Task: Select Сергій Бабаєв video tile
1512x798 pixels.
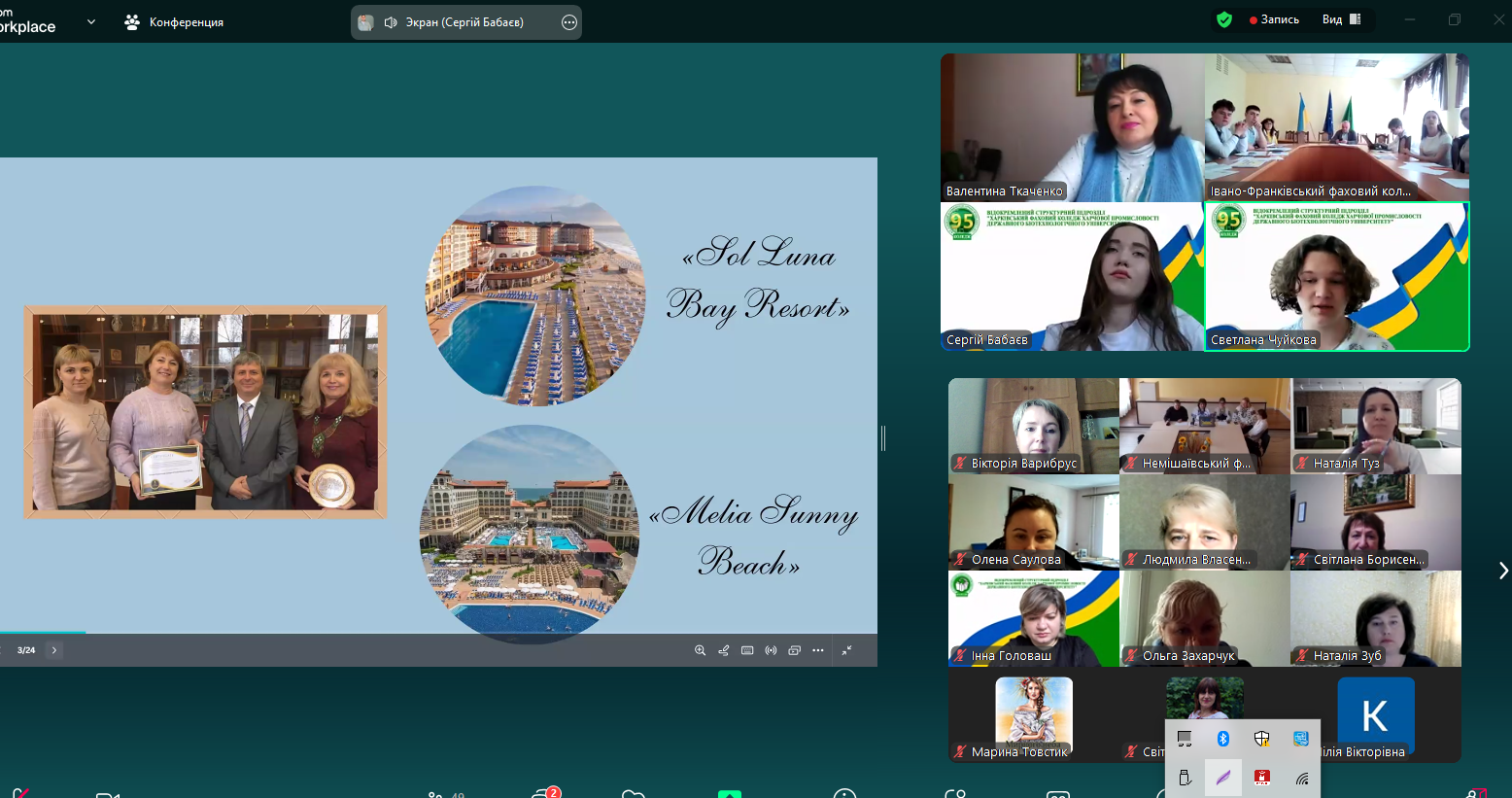Action: [x=1073, y=276]
